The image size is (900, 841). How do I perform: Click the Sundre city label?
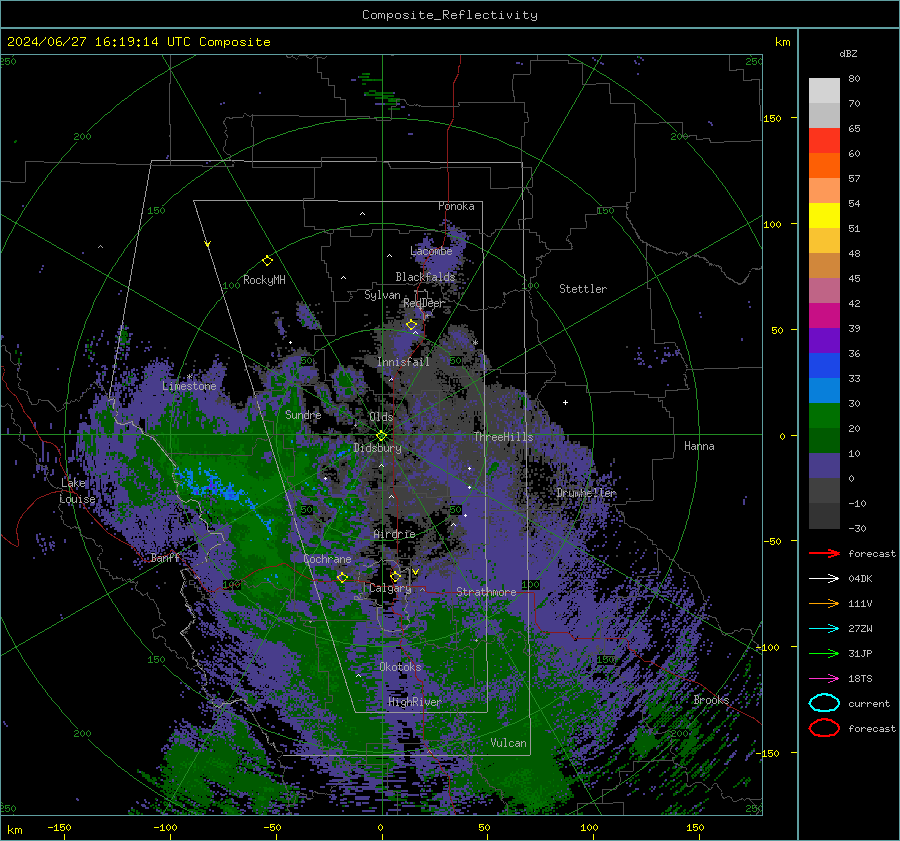coord(303,414)
